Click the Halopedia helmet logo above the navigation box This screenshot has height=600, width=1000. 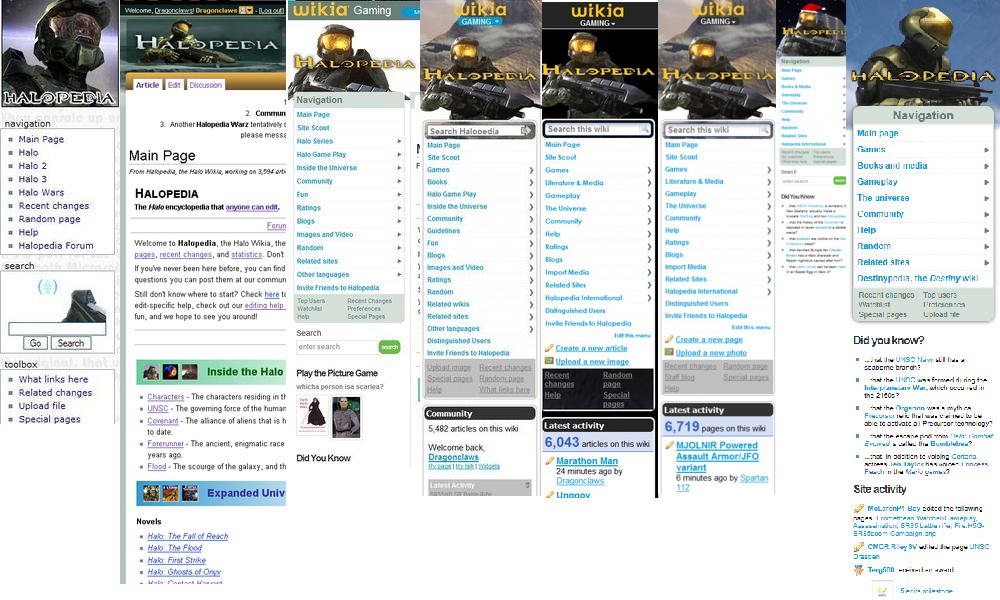59,54
